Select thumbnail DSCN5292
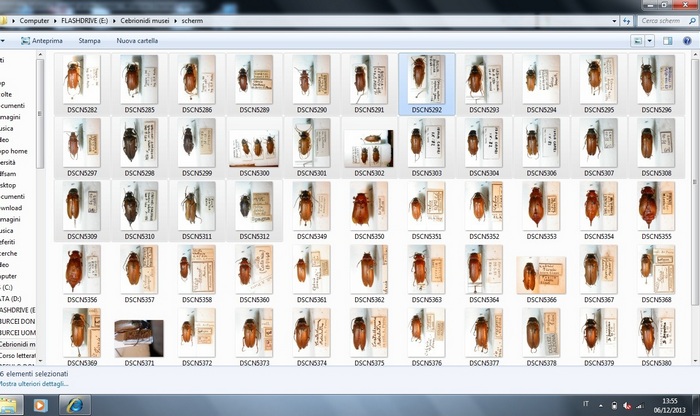The height and width of the screenshot is (416, 700). [427, 82]
